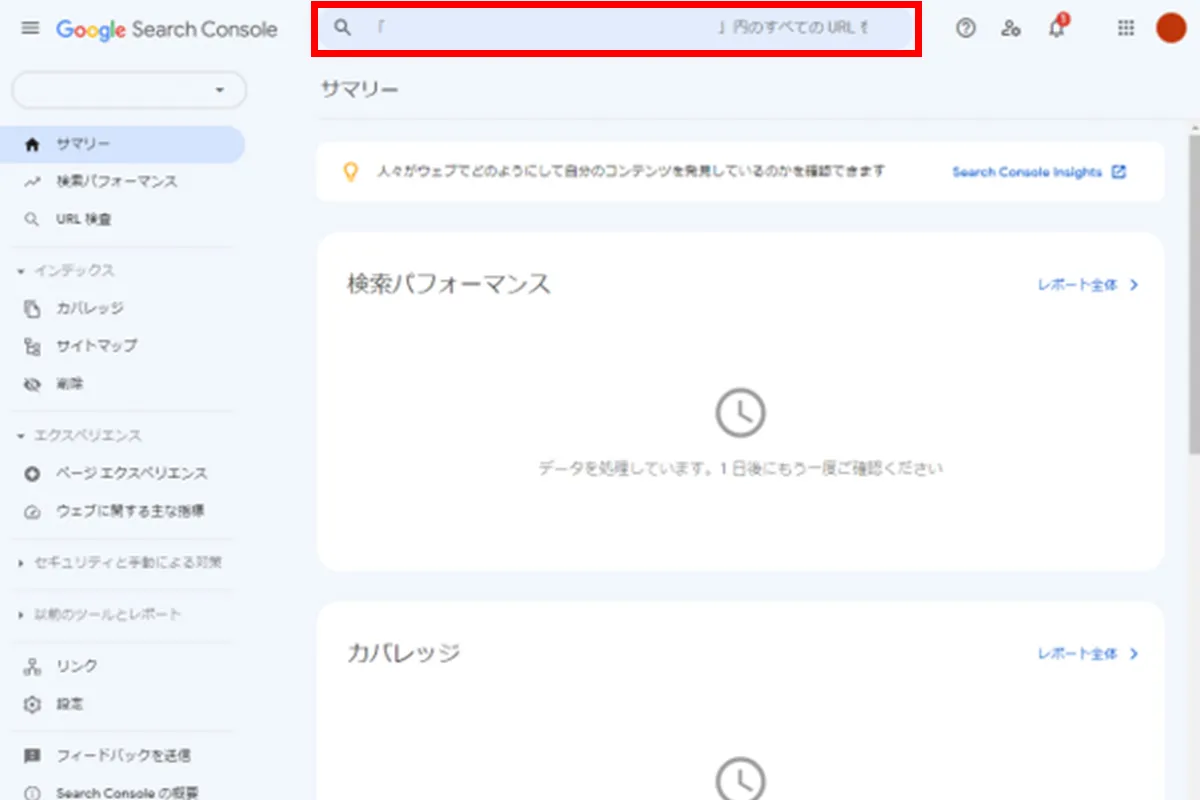Viewport: 1200px width, 800px height.
Task: Click the リンク chain icon in sidebar
Action: (32, 665)
